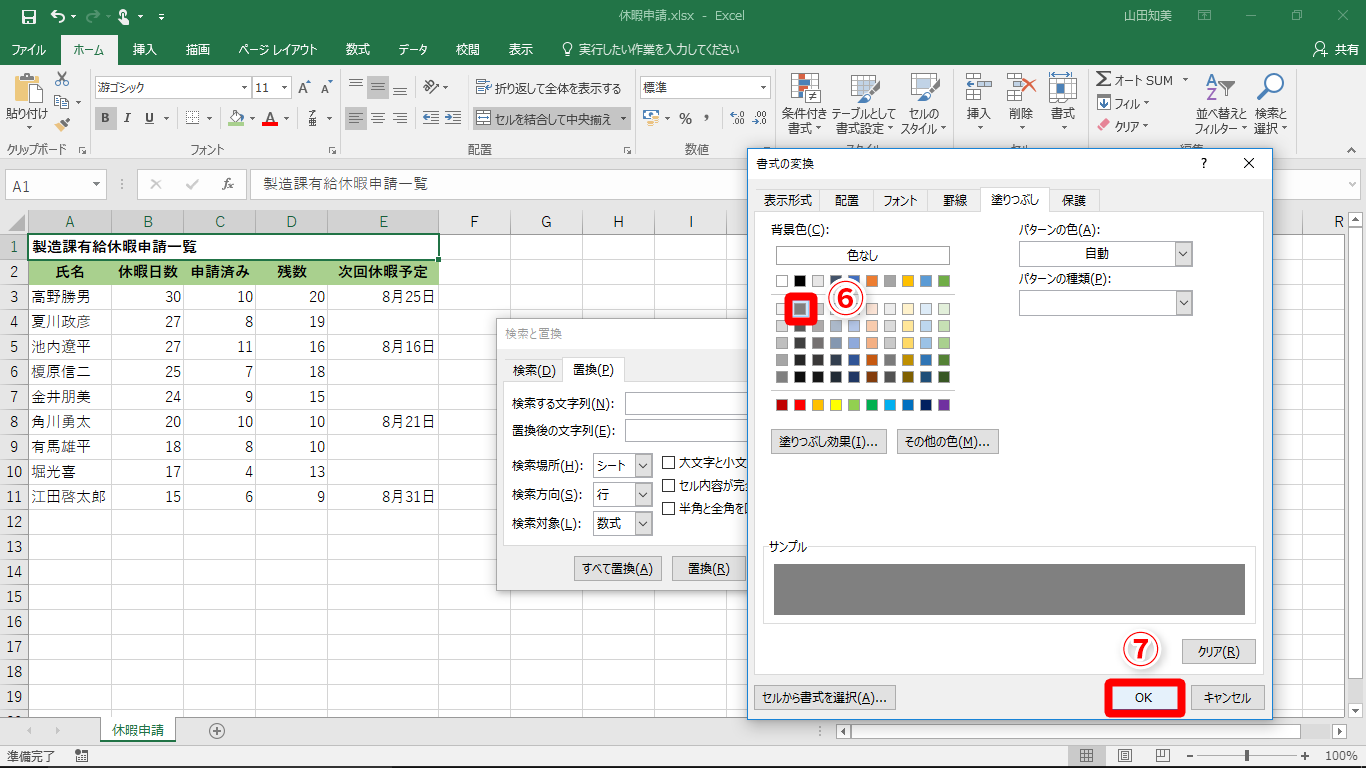
Task: Click the OK button in 書式の変換 dialog
Action: click(x=1144, y=698)
